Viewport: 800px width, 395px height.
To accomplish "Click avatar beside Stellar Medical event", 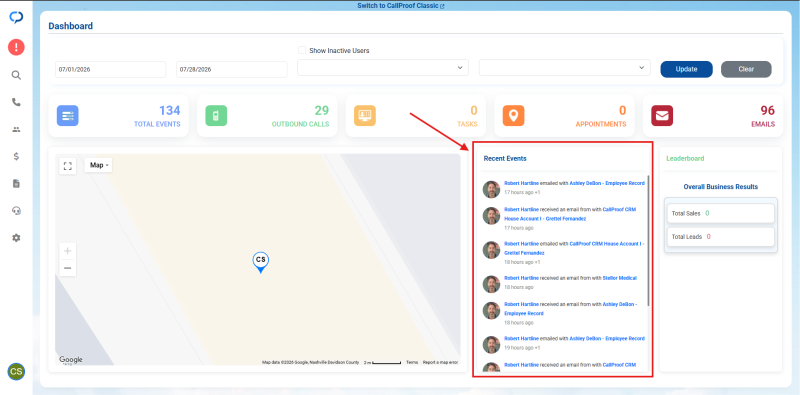I will pos(491,284).
